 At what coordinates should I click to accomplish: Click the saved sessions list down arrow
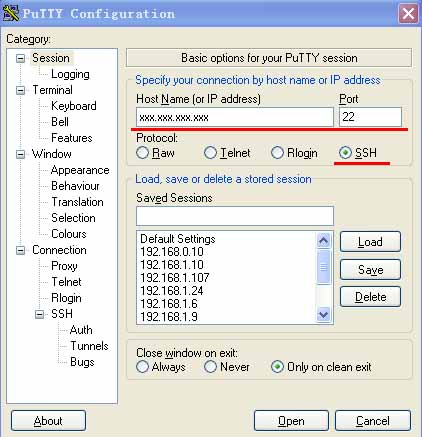(x=323, y=314)
